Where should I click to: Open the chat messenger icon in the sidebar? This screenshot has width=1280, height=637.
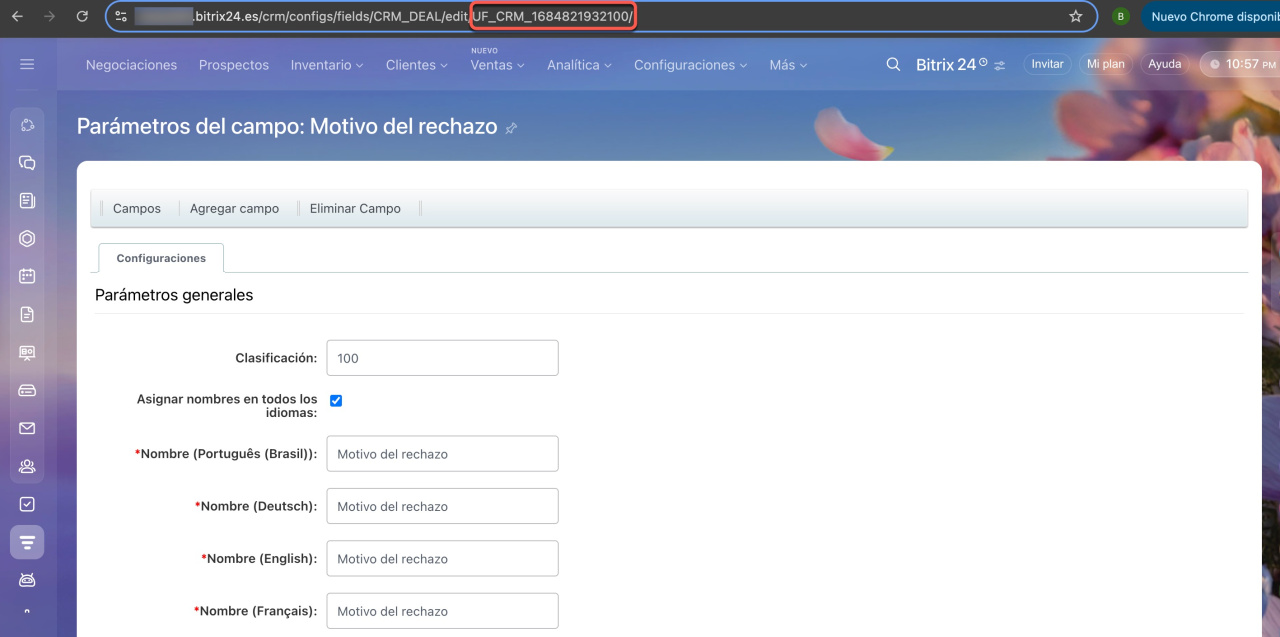coord(27,162)
